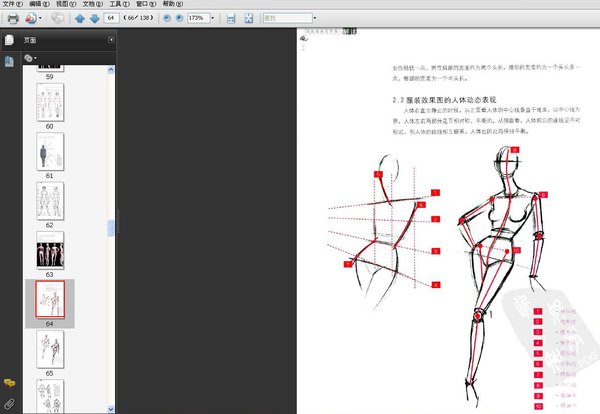The image size is (600, 414).
Task: Click the thumbnail panel scrollbar handle
Action: point(111,228)
